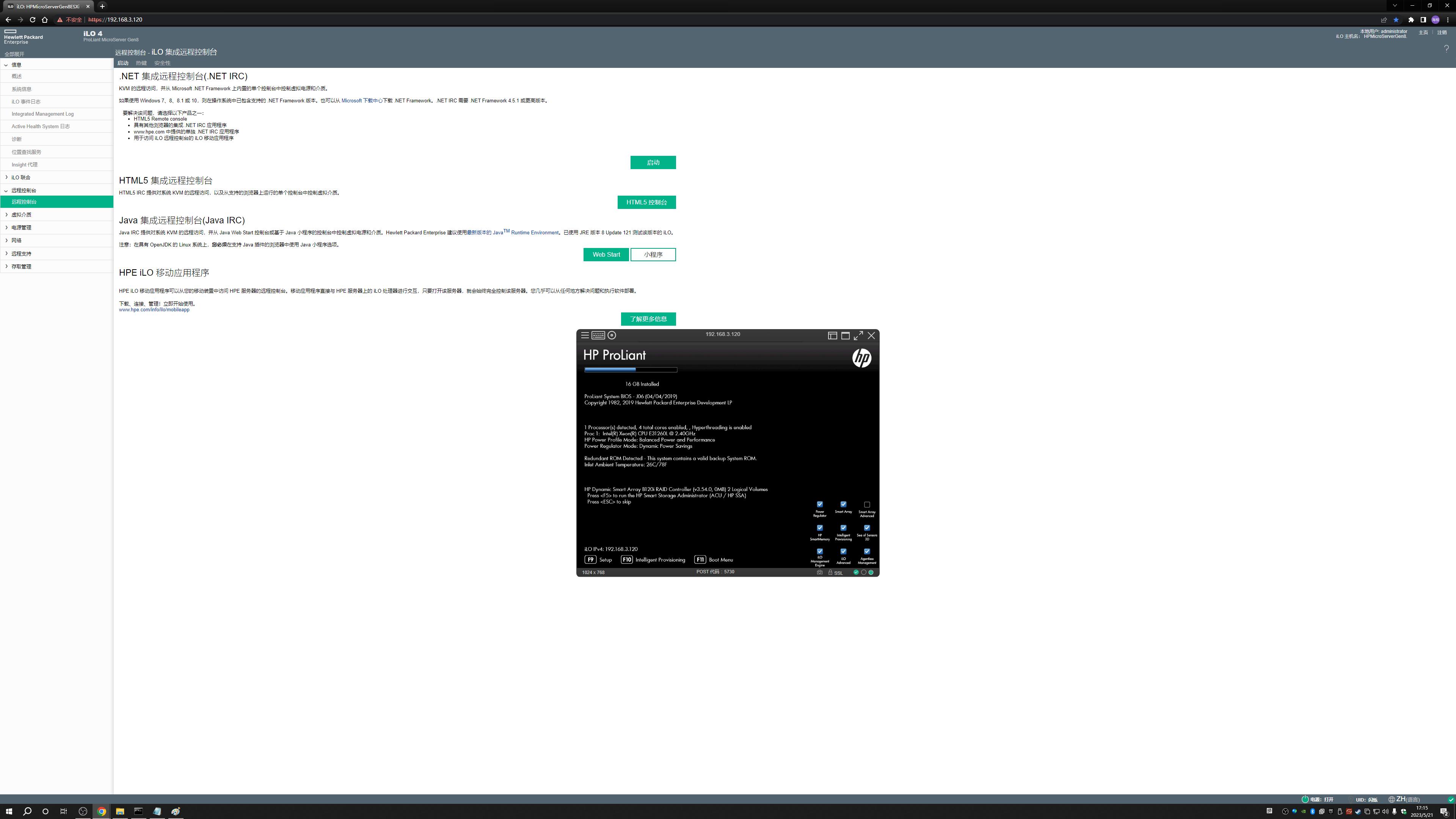Open the console virtual keyboard icon
This screenshot has width=1456, height=819.
(598, 335)
